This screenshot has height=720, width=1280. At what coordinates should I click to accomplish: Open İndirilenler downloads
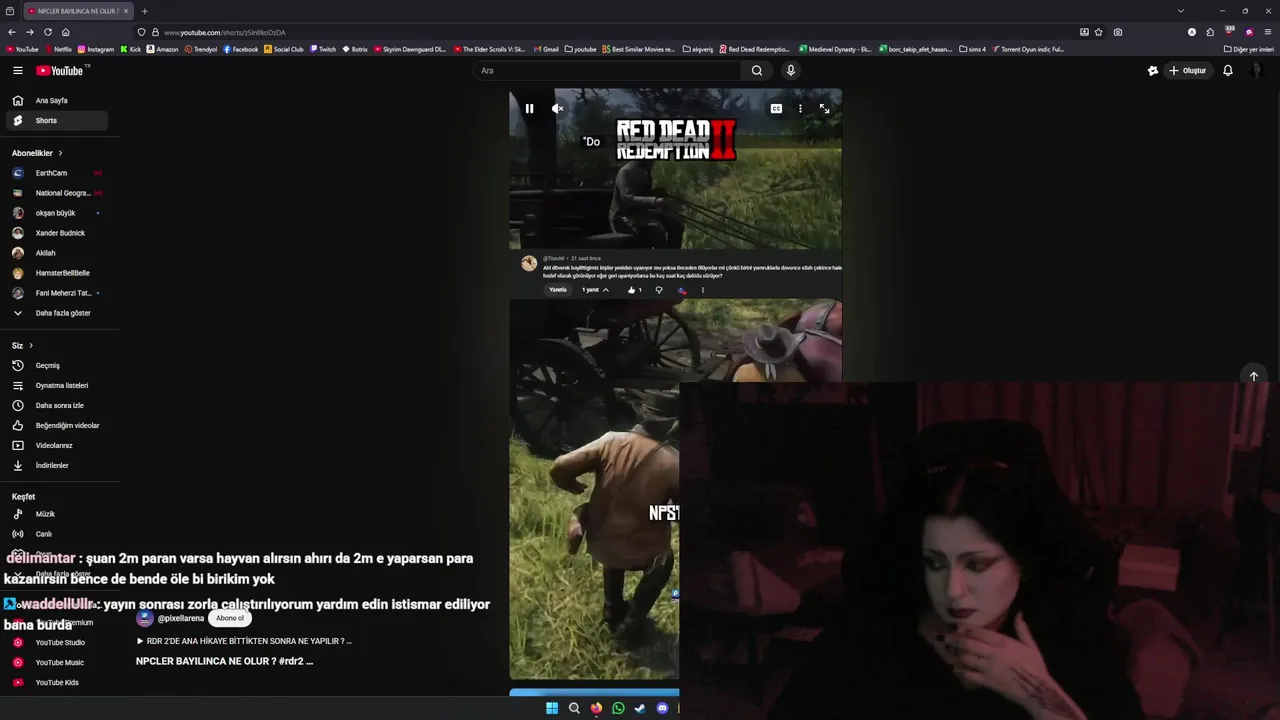(56, 465)
